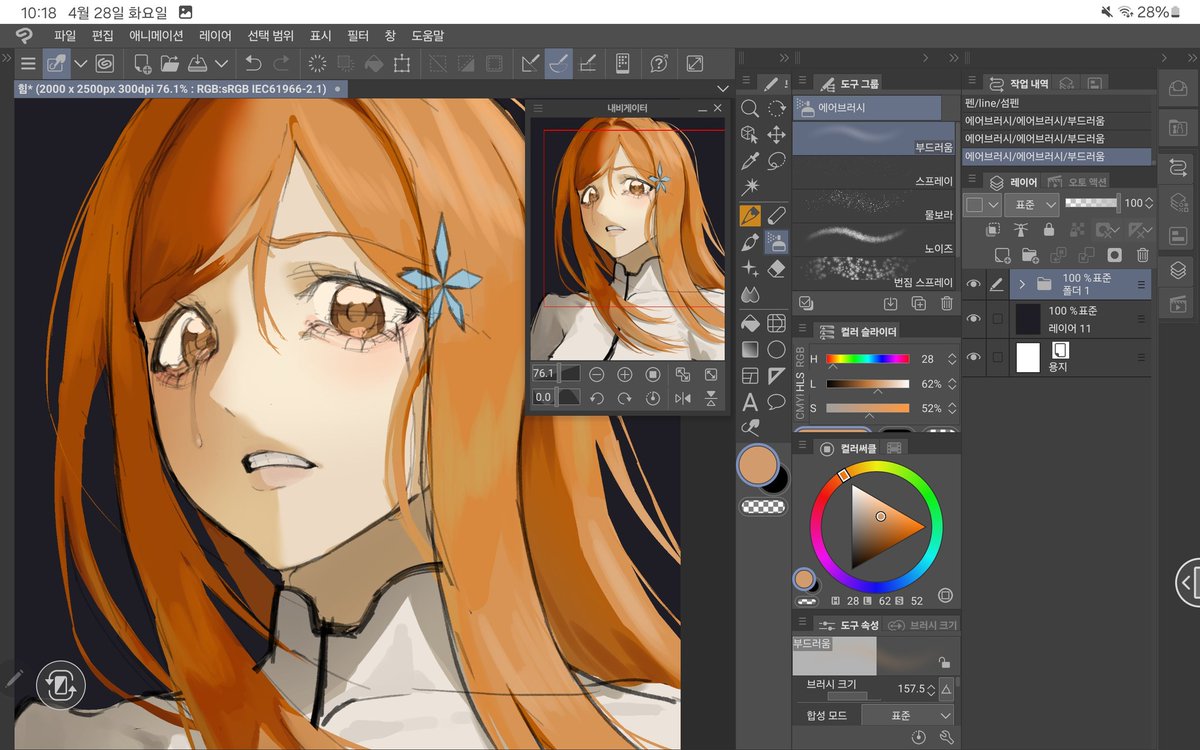Select the Text tool
The width and height of the screenshot is (1200, 750).
pyautogui.click(x=749, y=402)
